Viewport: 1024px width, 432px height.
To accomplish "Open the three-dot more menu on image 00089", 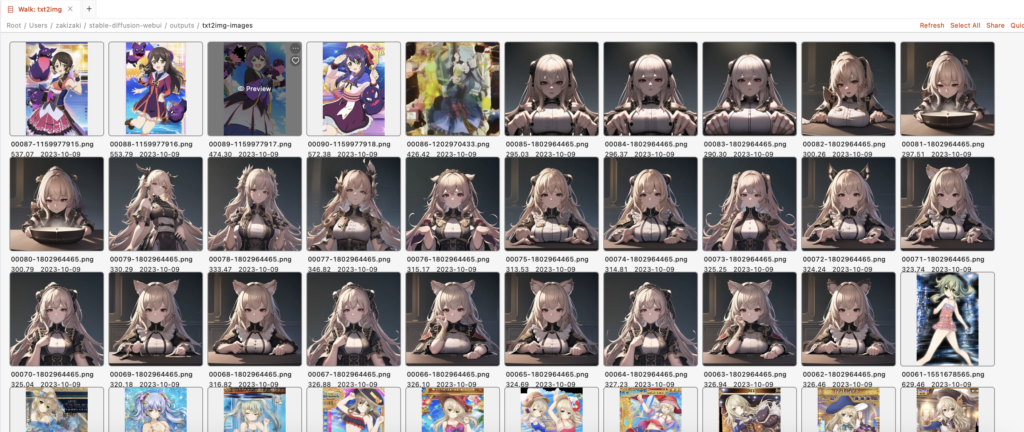I will (295, 48).
